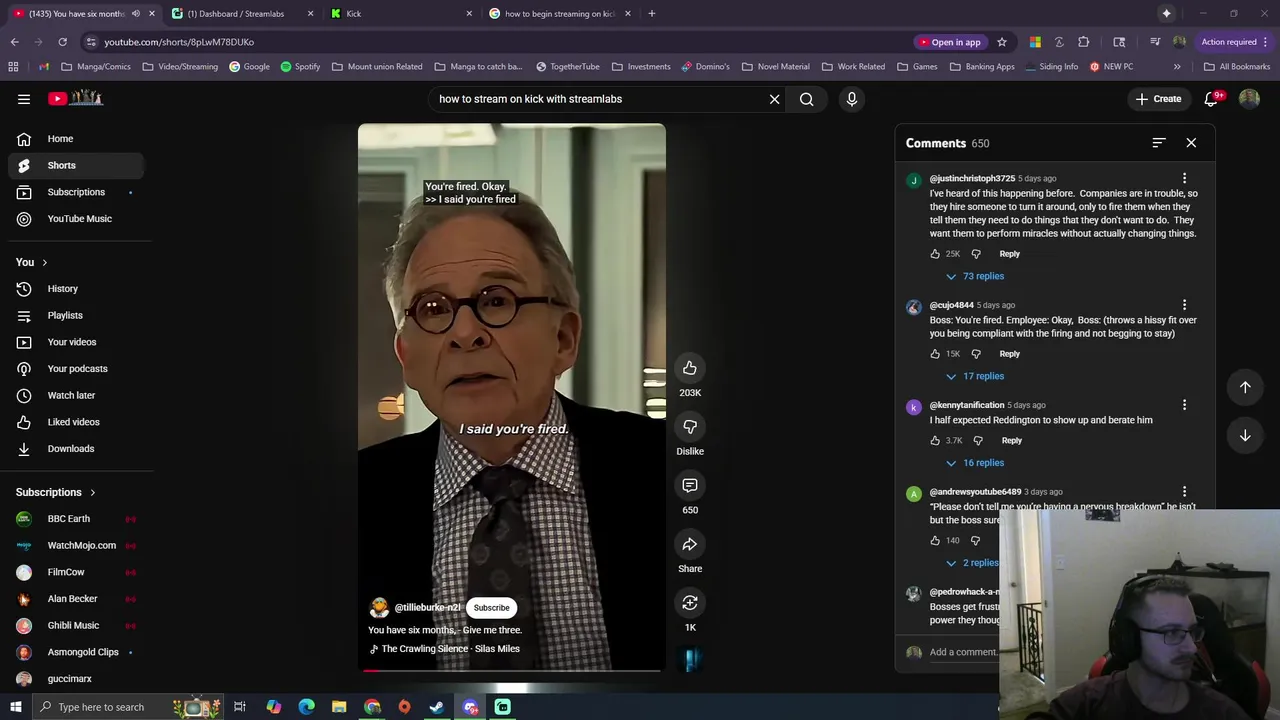Expand 73 replies thread
1280x720 pixels.
(975, 276)
